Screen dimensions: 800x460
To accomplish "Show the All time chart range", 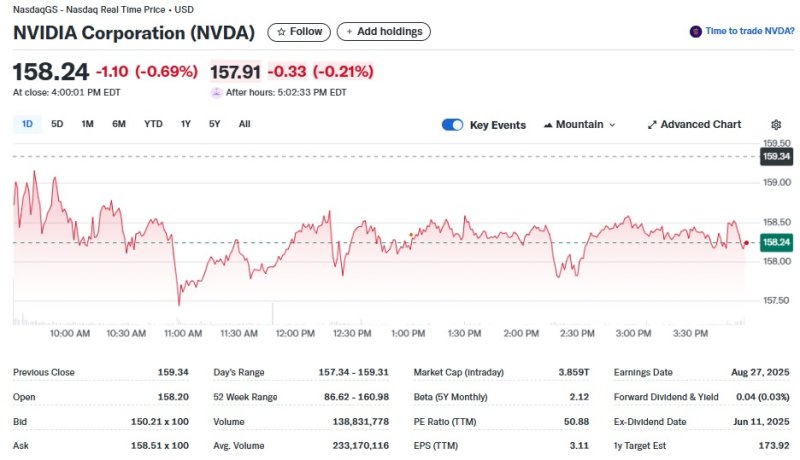I will (244, 124).
